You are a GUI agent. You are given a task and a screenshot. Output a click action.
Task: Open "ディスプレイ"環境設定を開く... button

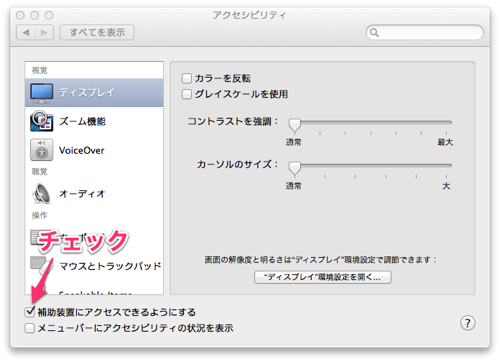point(323,277)
